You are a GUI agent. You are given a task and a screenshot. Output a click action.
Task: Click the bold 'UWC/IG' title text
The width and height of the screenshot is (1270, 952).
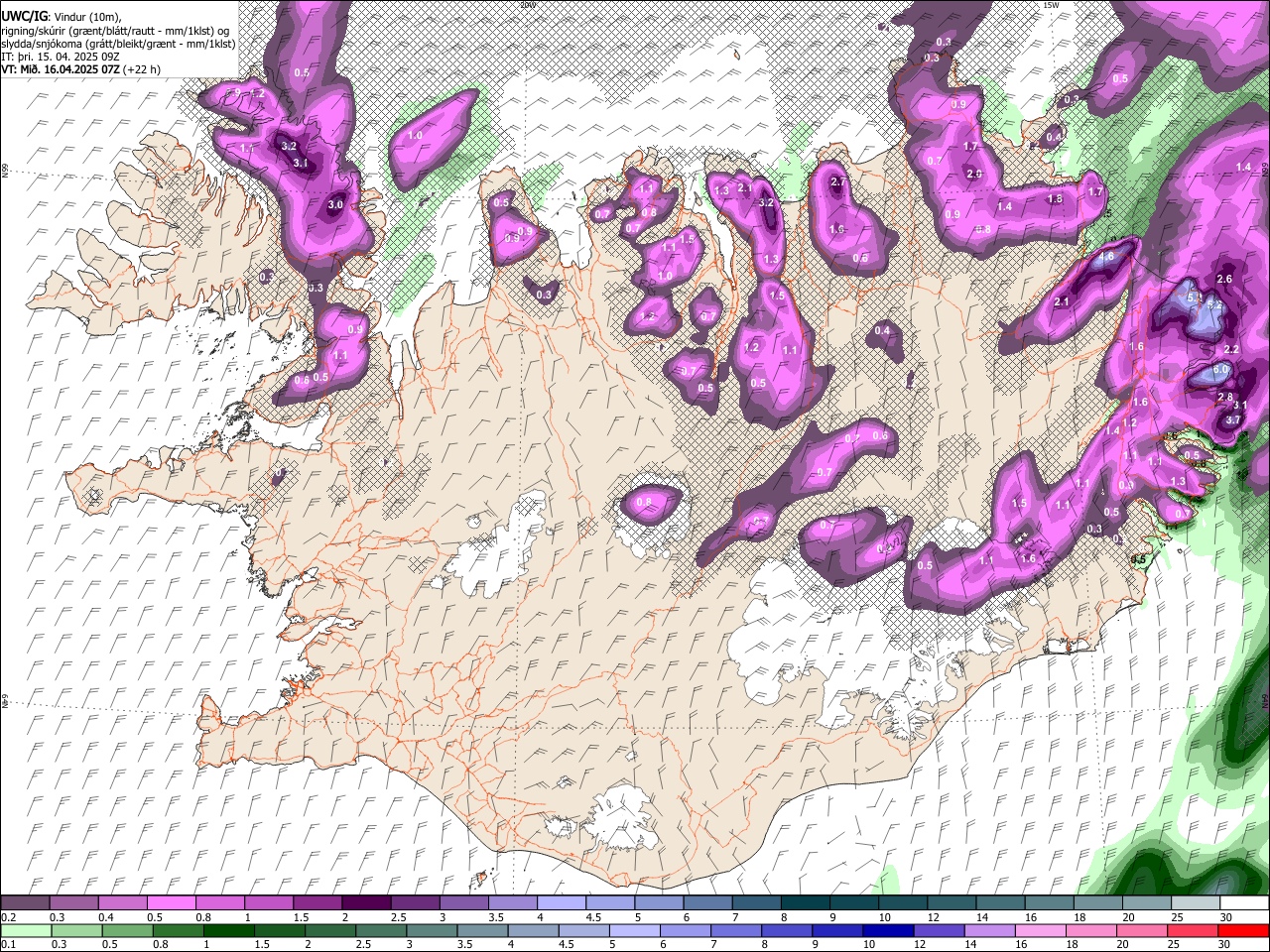click(x=24, y=16)
